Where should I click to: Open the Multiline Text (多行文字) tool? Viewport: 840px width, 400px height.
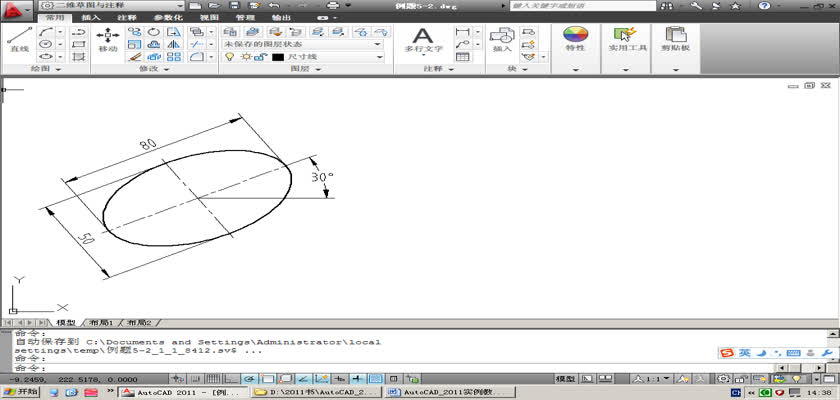point(423,40)
